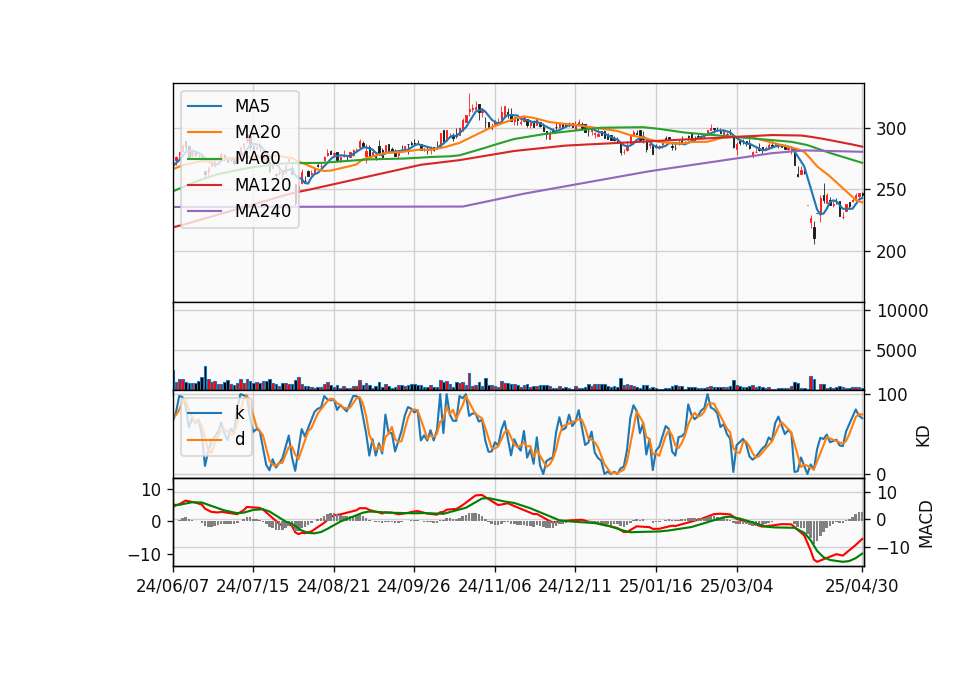960x690 pixels.
Task: Click the 10000 volume axis tick label
Action: [x=902, y=311]
